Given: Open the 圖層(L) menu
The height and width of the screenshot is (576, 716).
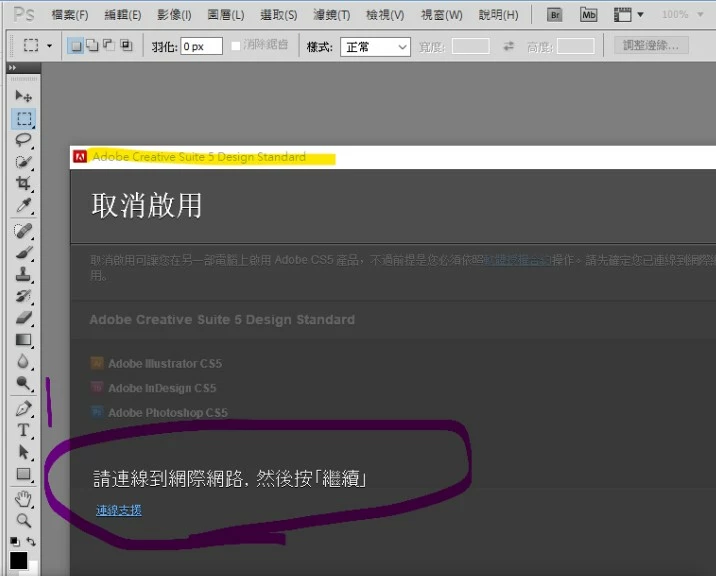Looking at the screenshot, I should click(x=226, y=15).
